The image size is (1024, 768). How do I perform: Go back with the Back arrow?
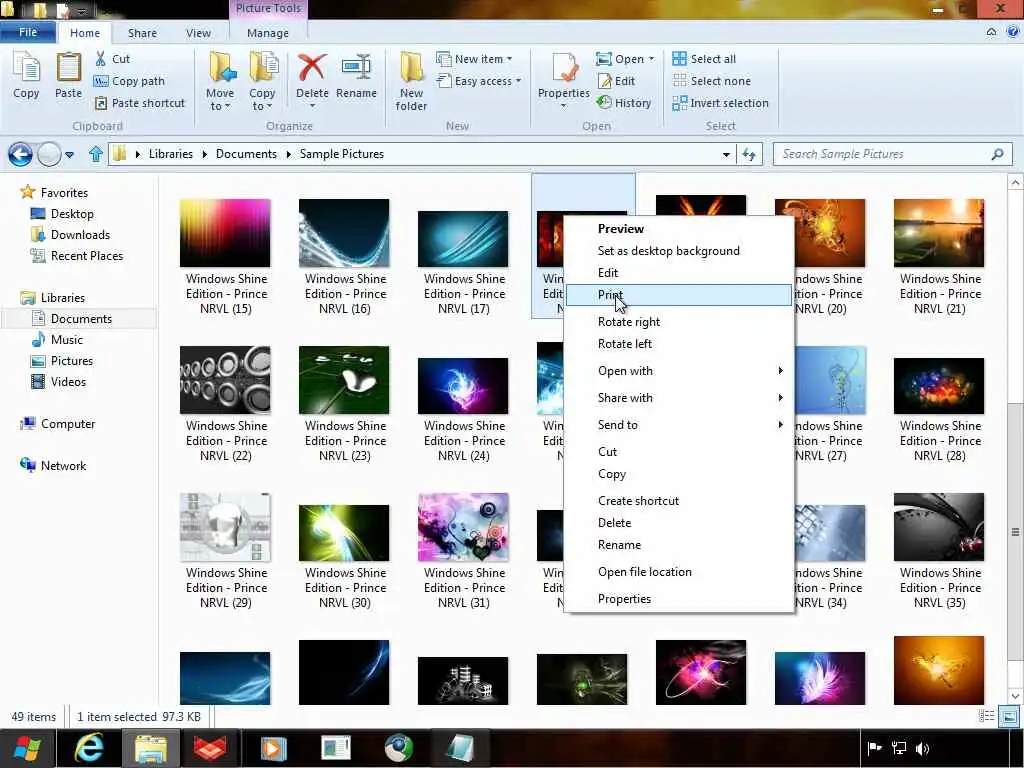click(20, 155)
